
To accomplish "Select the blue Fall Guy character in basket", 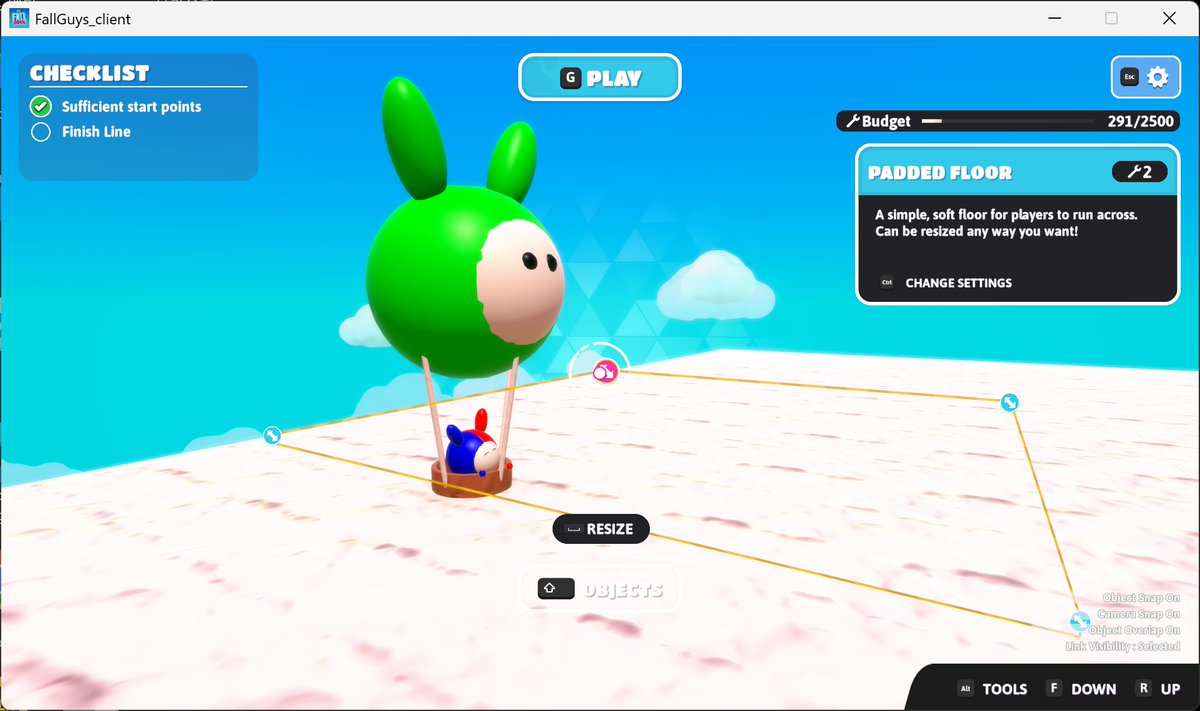I will tap(470, 452).
